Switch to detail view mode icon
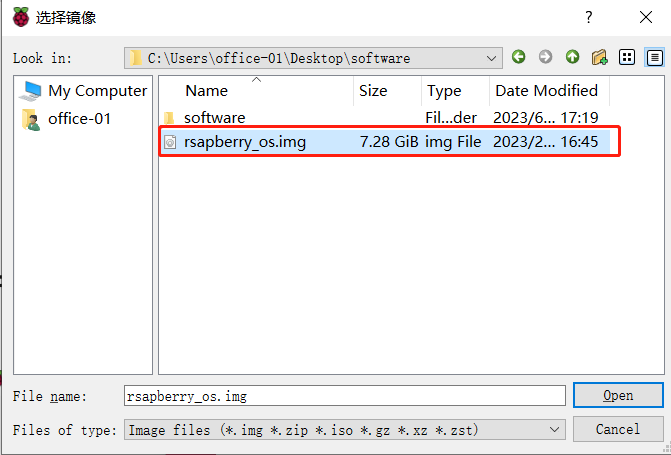Image resolution: width=671 pixels, height=455 pixels. pyautogui.click(x=654, y=57)
